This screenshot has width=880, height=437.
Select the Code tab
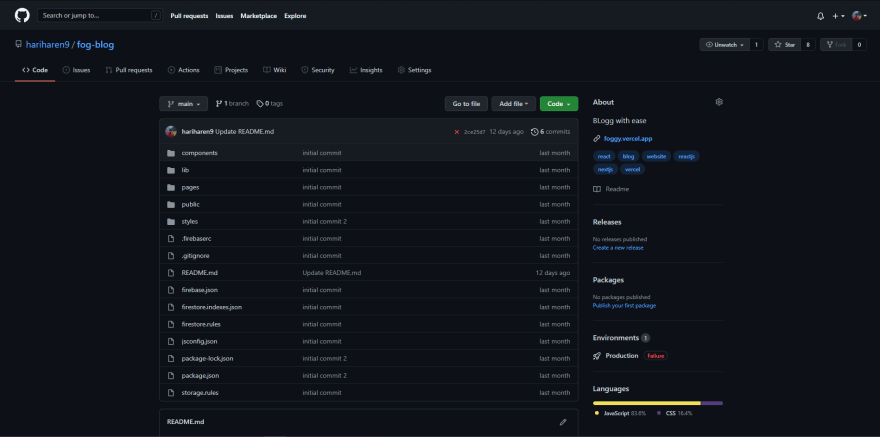tap(35, 70)
